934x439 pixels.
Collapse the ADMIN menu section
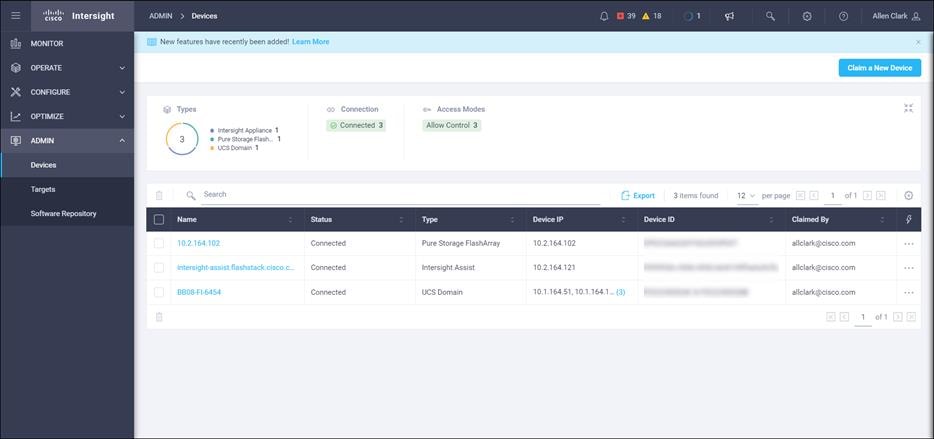pos(67,141)
